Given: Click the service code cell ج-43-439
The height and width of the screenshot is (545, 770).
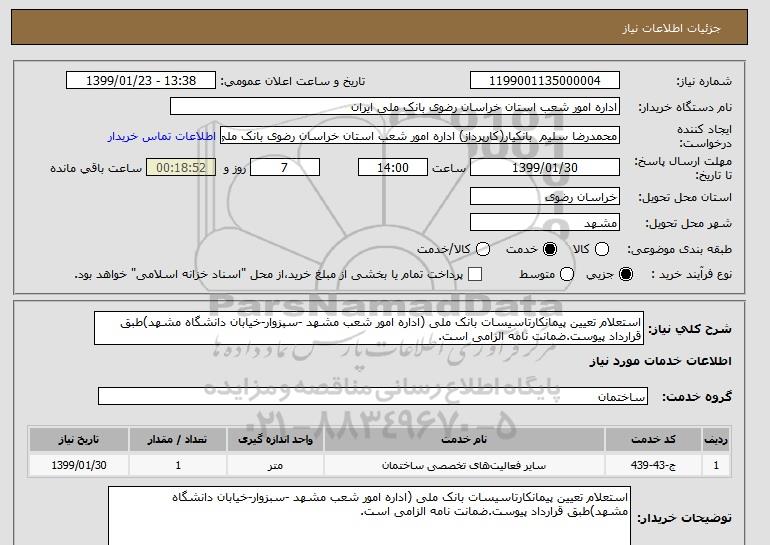Looking at the screenshot, I should click(653, 465).
